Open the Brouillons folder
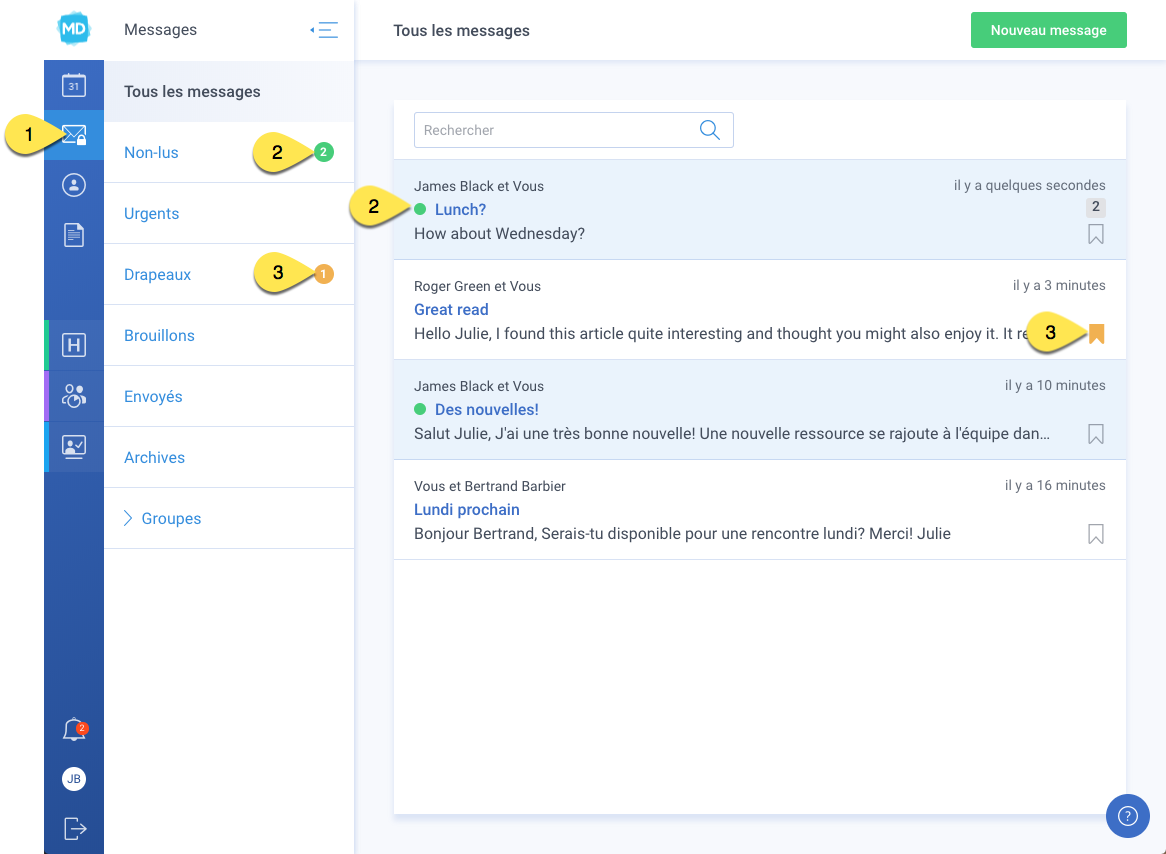This screenshot has height=854, width=1166. pos(229,336)
